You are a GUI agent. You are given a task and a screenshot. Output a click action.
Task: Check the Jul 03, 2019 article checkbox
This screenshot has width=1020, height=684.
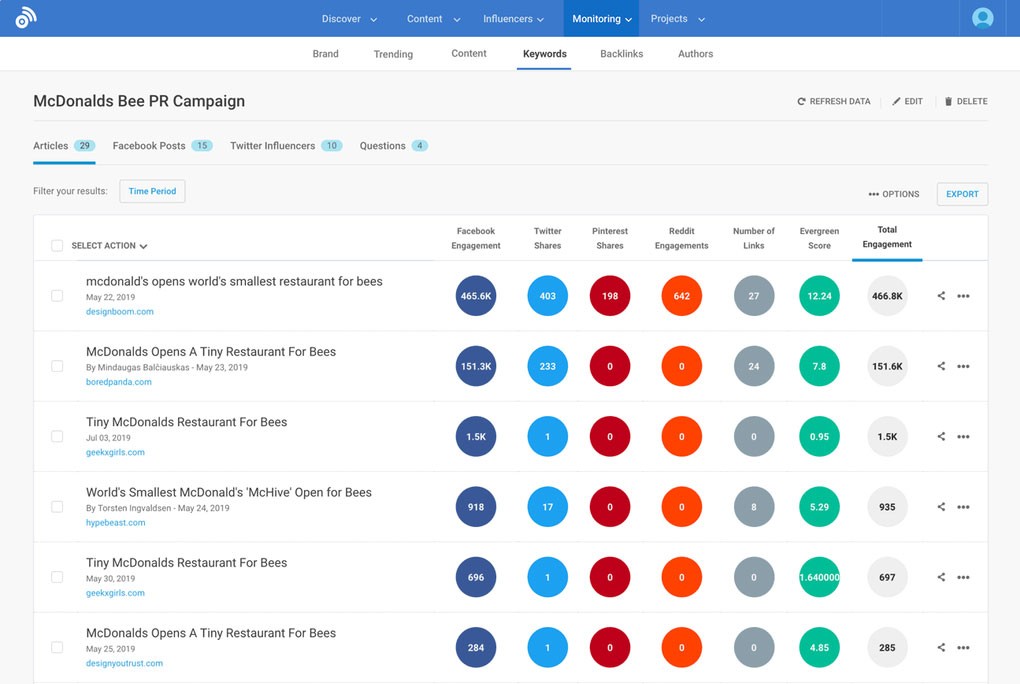(x=57, y=437)
